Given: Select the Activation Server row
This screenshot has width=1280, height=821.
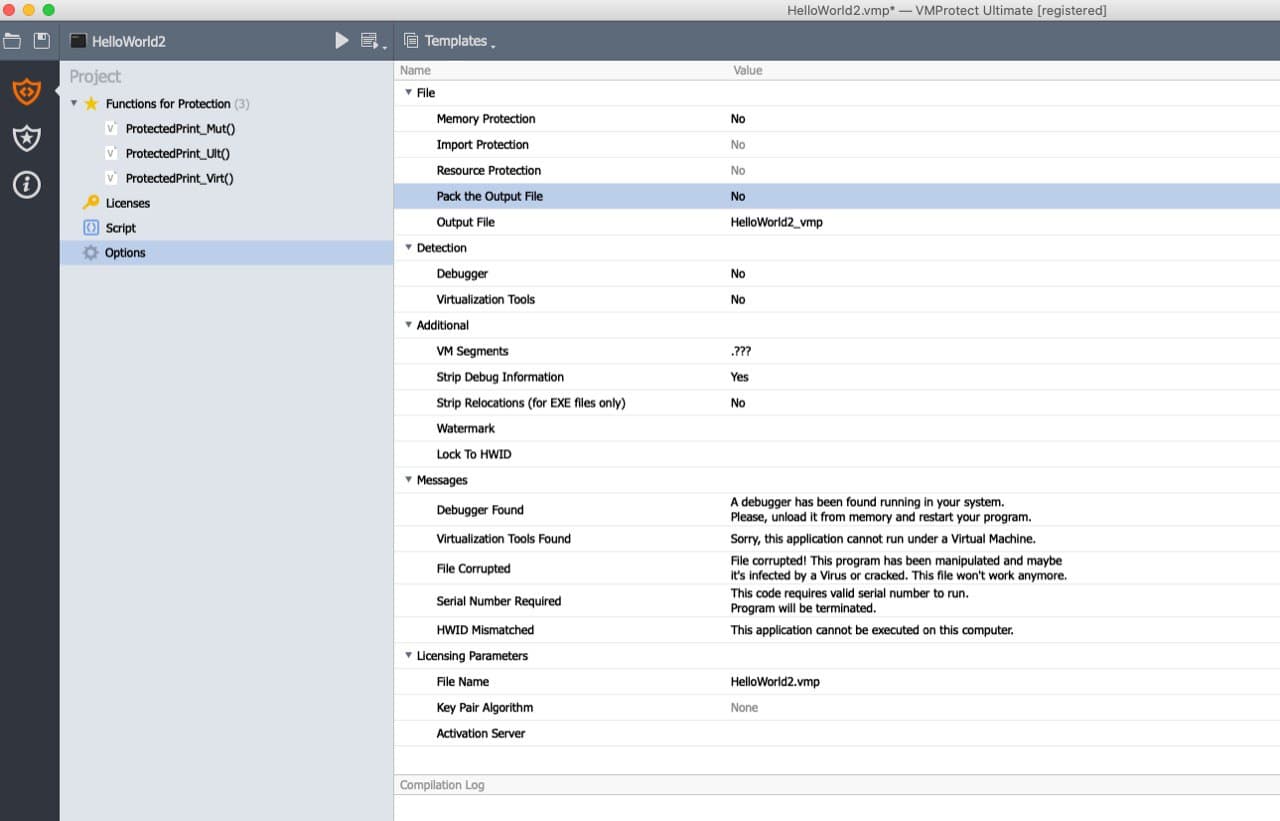Looking at the screenshot, I should (x=837, y=734).
